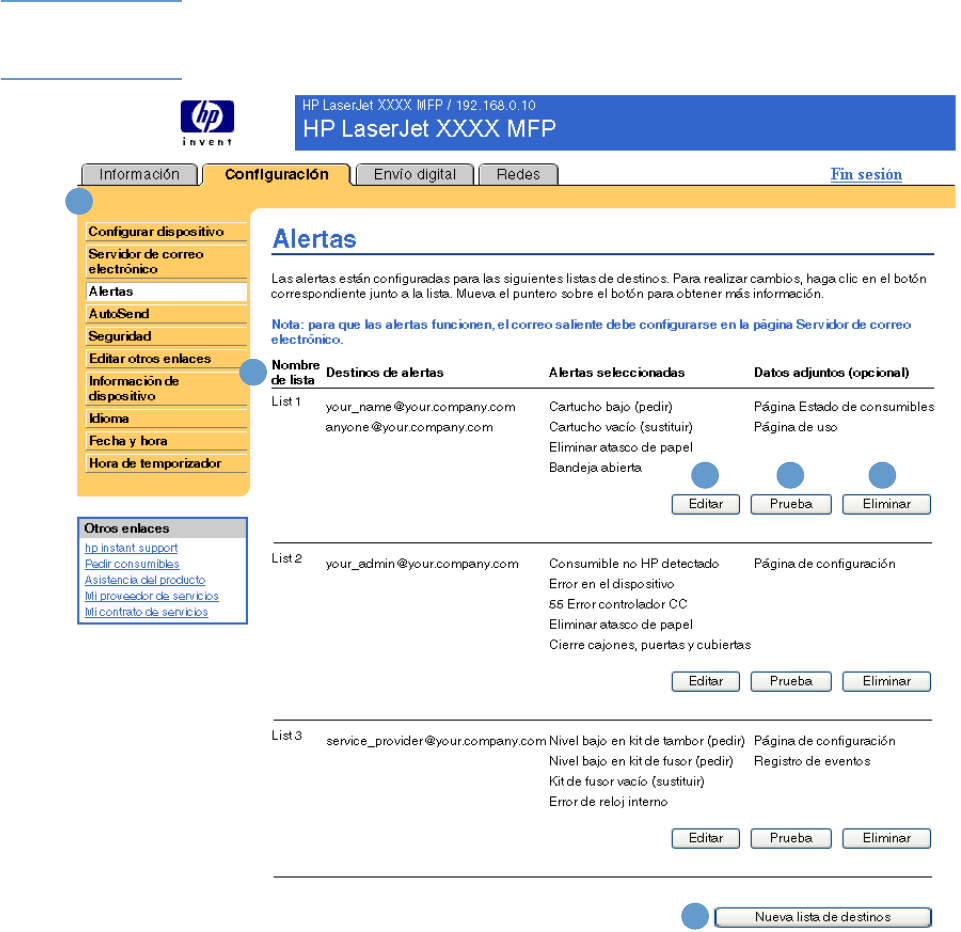Click Cartucho bajo (pedir) alert
The width and height of the screenshot is (961, 932).
[610, 407]
